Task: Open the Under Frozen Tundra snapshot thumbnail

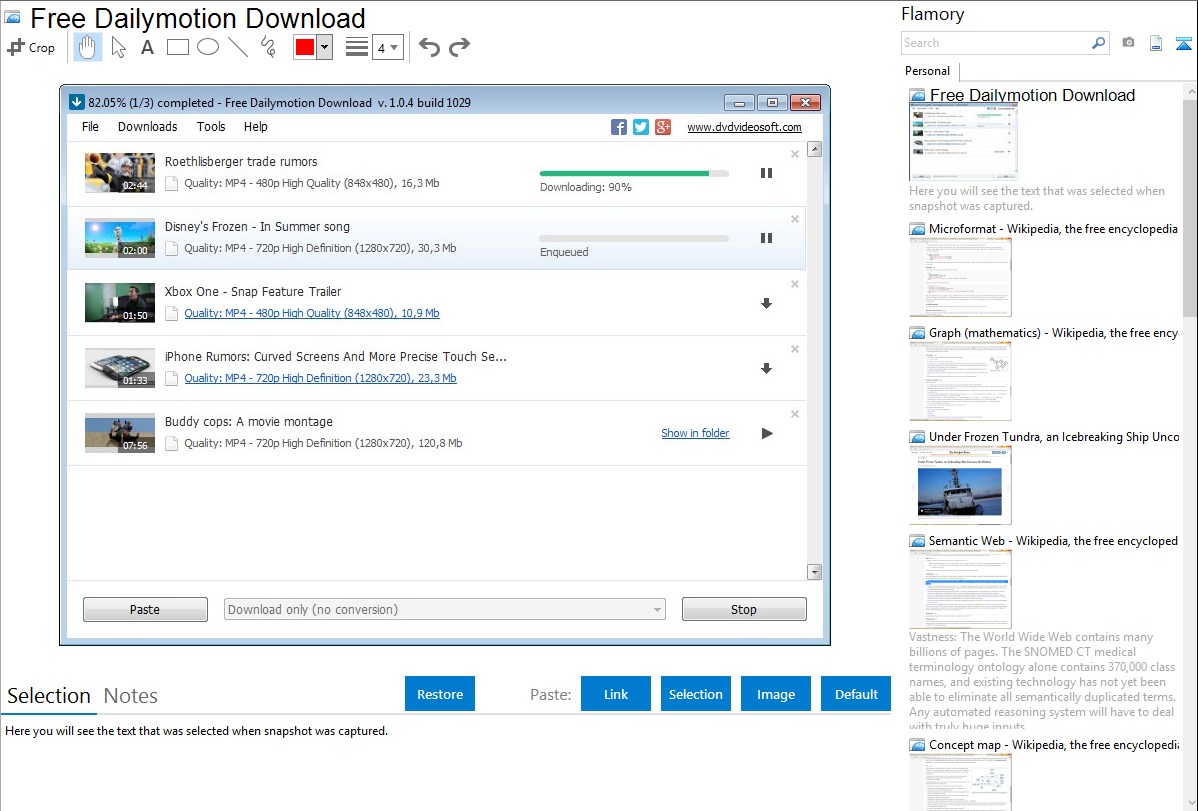Action: point(961,485)
